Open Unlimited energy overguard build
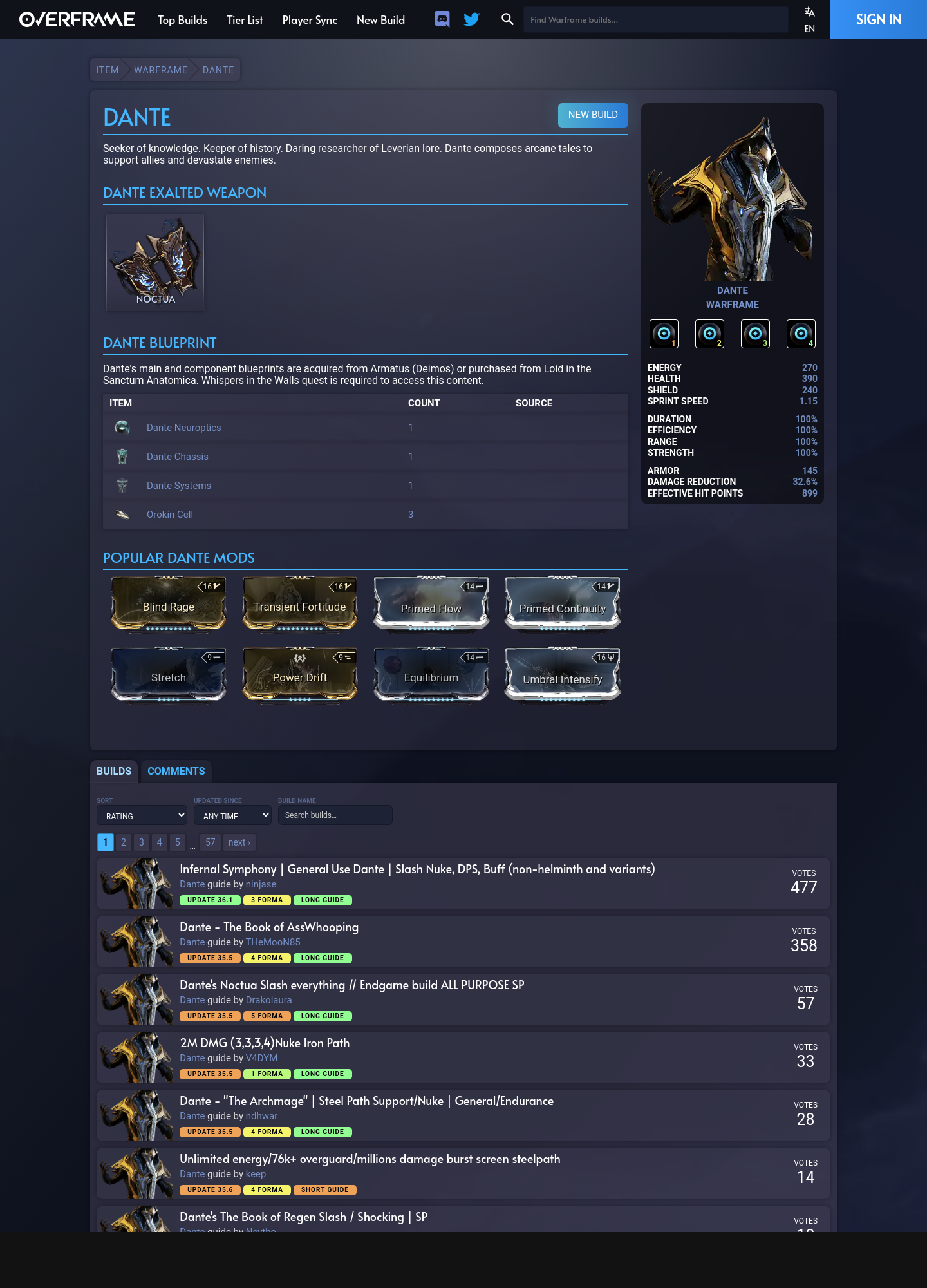 coord(370,1159)
